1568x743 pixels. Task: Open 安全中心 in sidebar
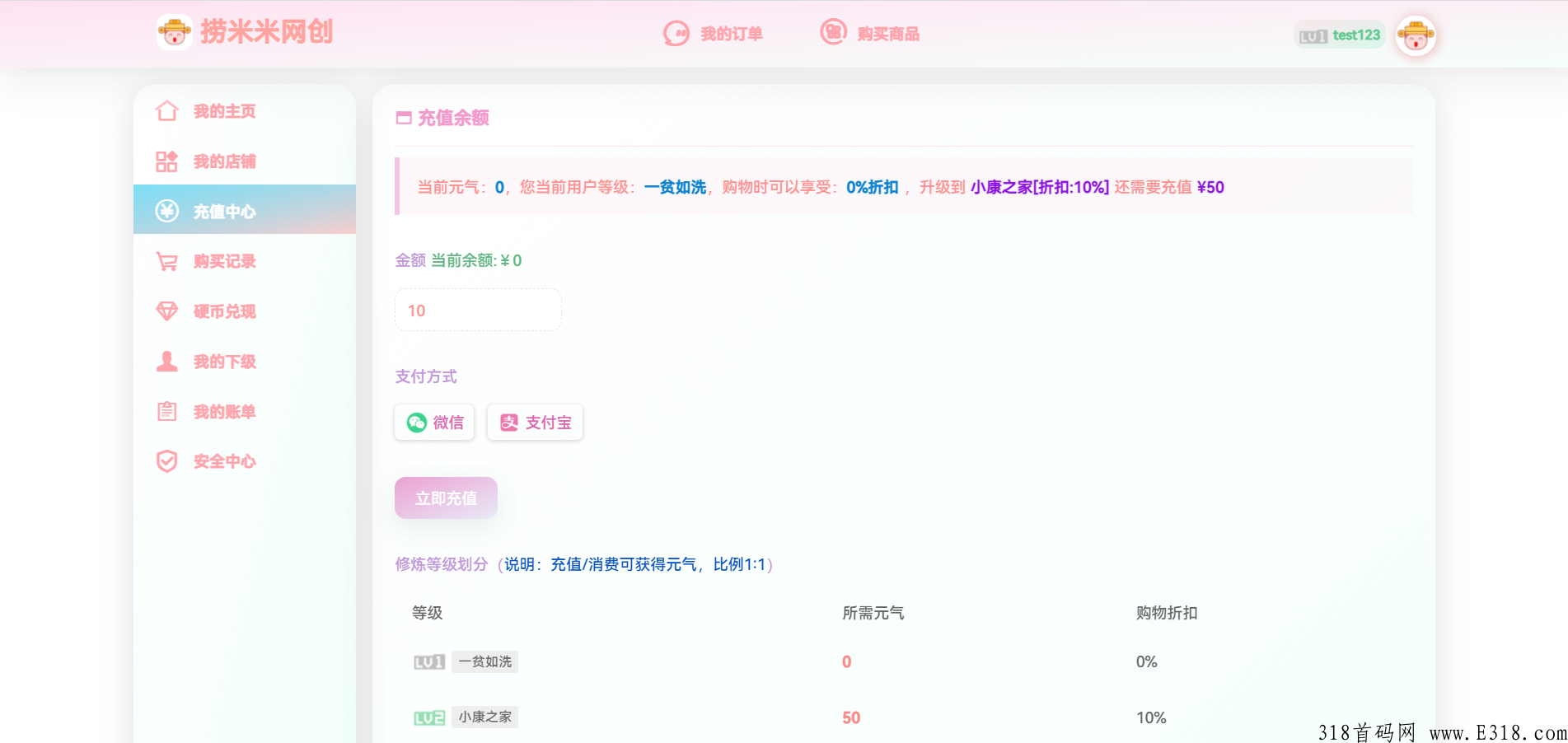point(245,461)
